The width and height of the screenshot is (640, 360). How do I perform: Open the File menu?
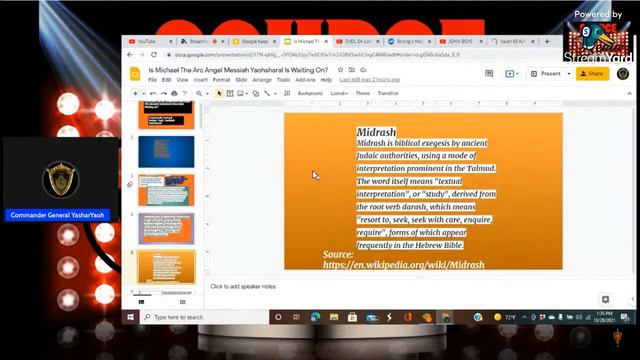[152, 80]
